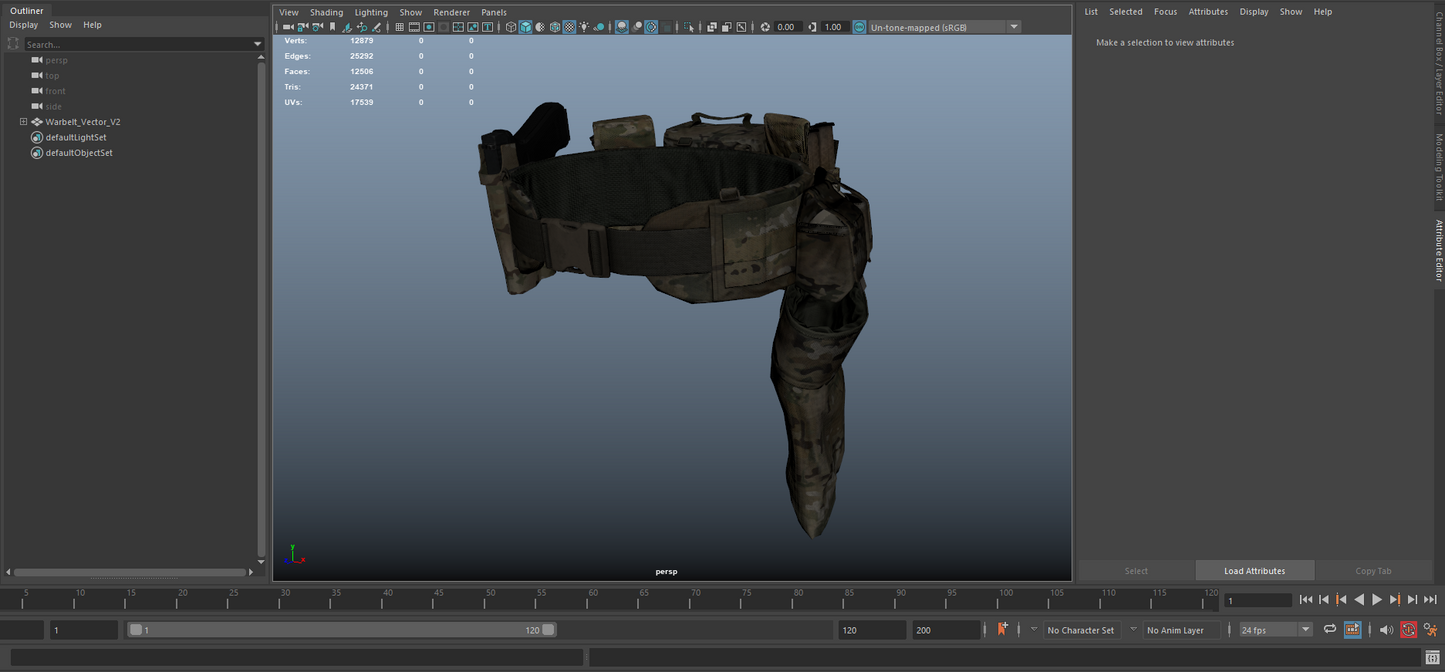Open the Shading menu in viewport
The image size is (1445, 672).
tap(326, 12)
